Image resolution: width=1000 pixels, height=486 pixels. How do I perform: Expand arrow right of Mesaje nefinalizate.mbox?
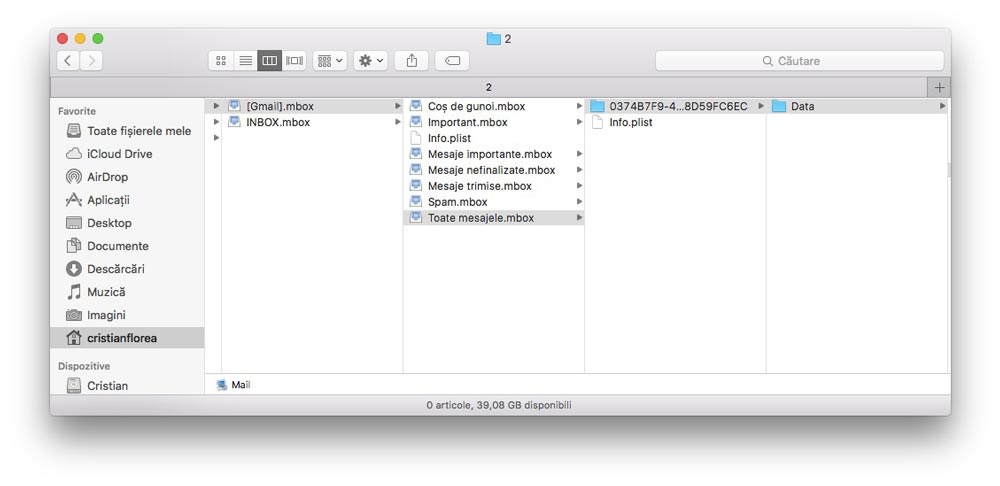(x=579, y=170)
